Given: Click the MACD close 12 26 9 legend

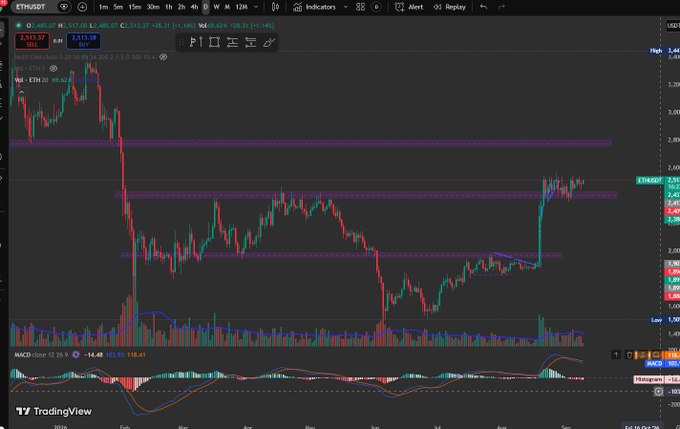Looking at the screenshot, I should (x=41, y=355).
